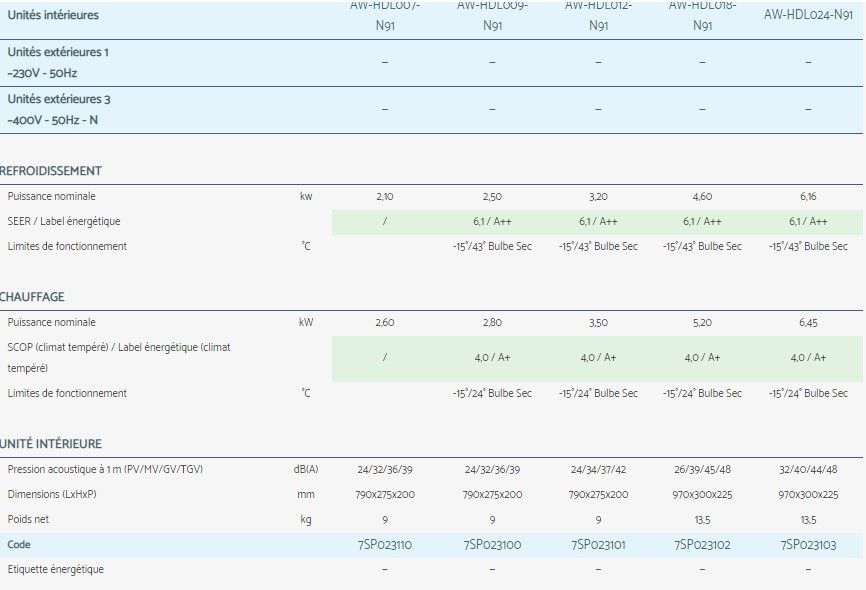
Task: Select heating nominal power value 6,45
Action: pos(808,323)
